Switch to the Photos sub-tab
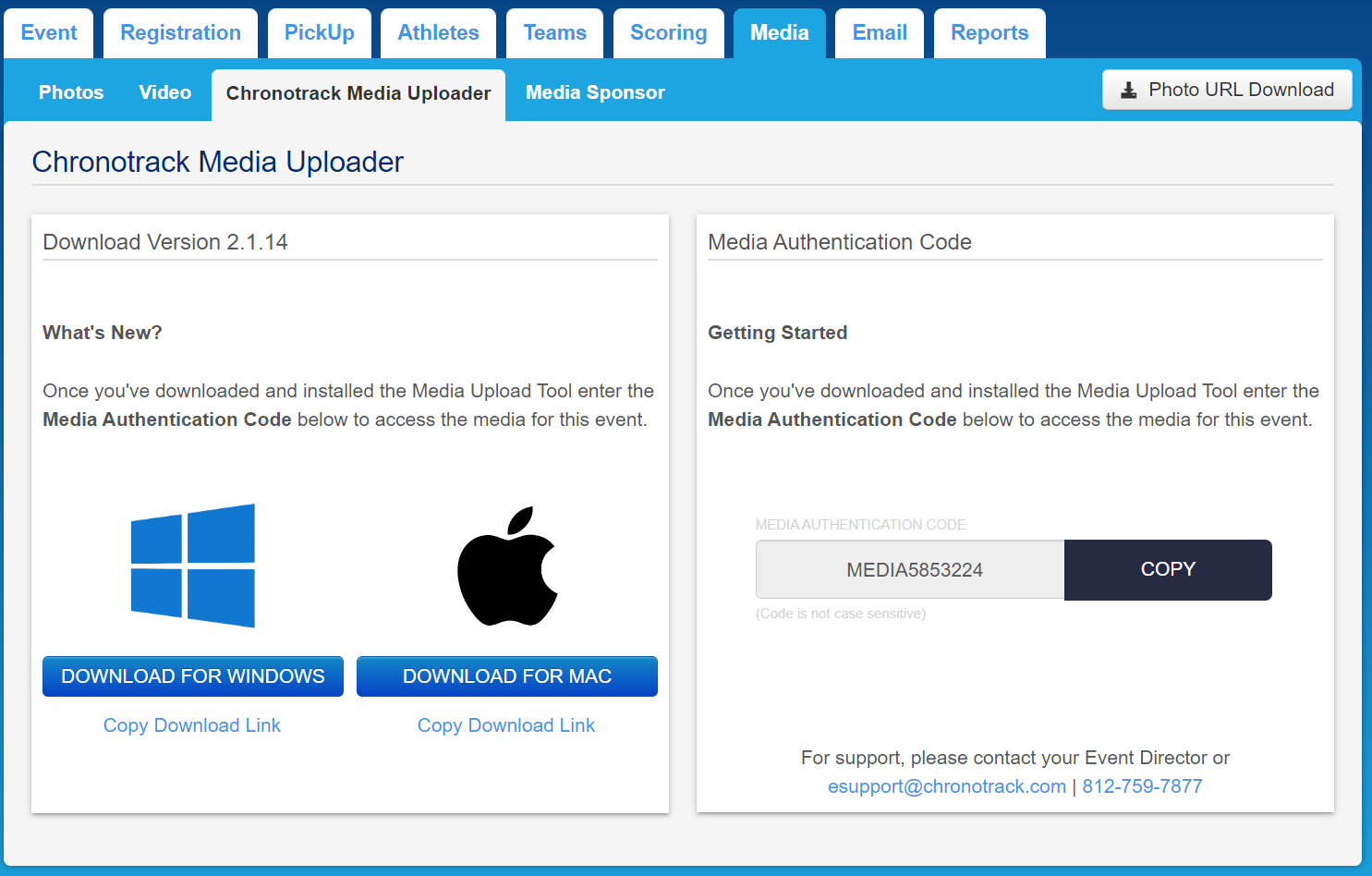This screenshot has height=876, width=1372. 71,92
